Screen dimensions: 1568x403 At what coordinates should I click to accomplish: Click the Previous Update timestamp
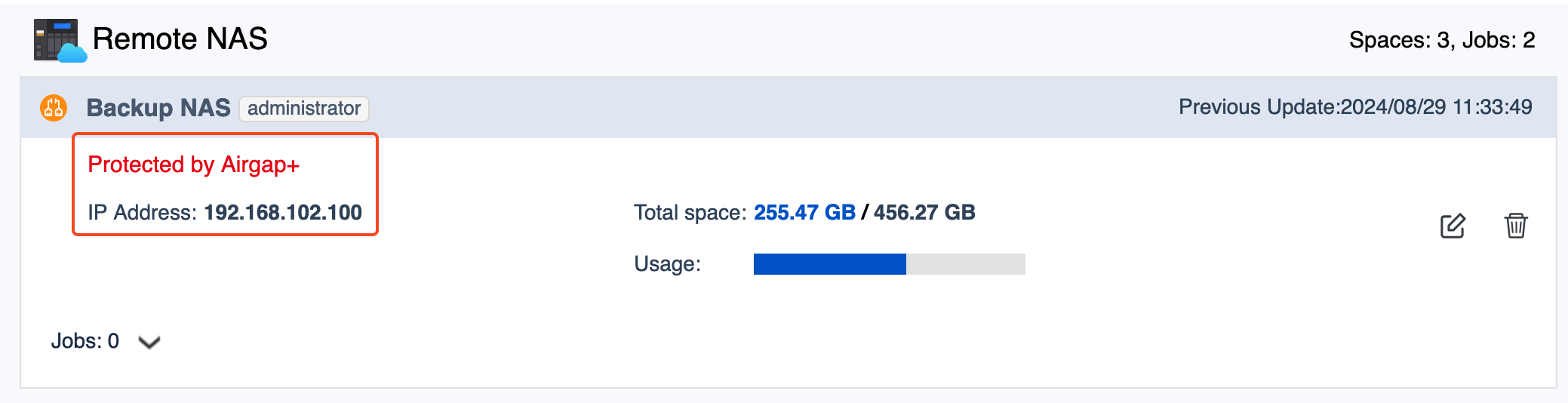(x=1355, y=107)
